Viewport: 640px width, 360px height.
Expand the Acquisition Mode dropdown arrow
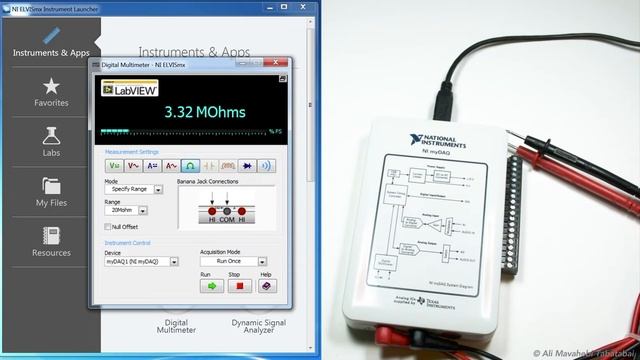point(262,262)
